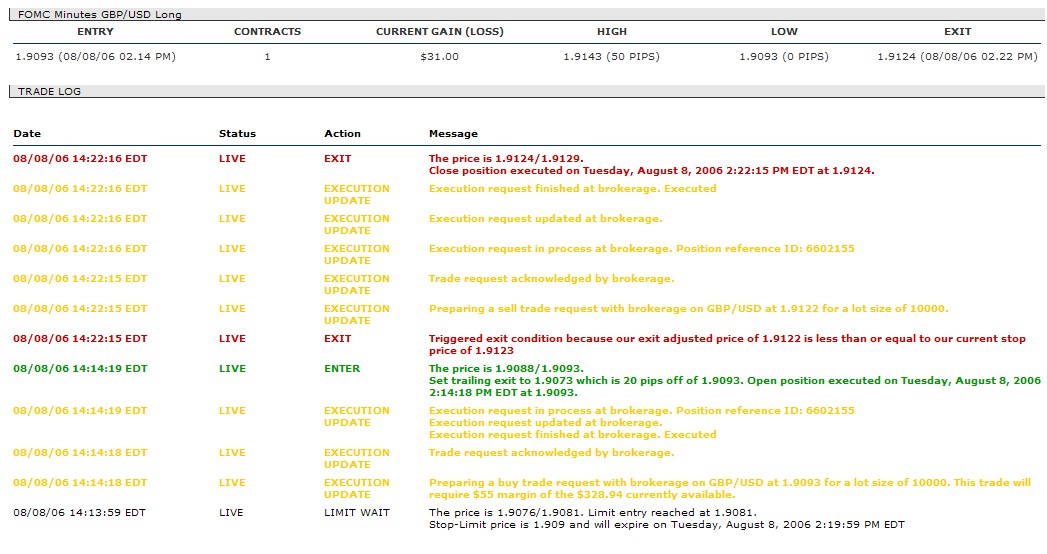Viewport: 1047px width, 554px height.
Task: Select the green date 08/08/06 14:14:19 EDT
Action: click(80, 368)
